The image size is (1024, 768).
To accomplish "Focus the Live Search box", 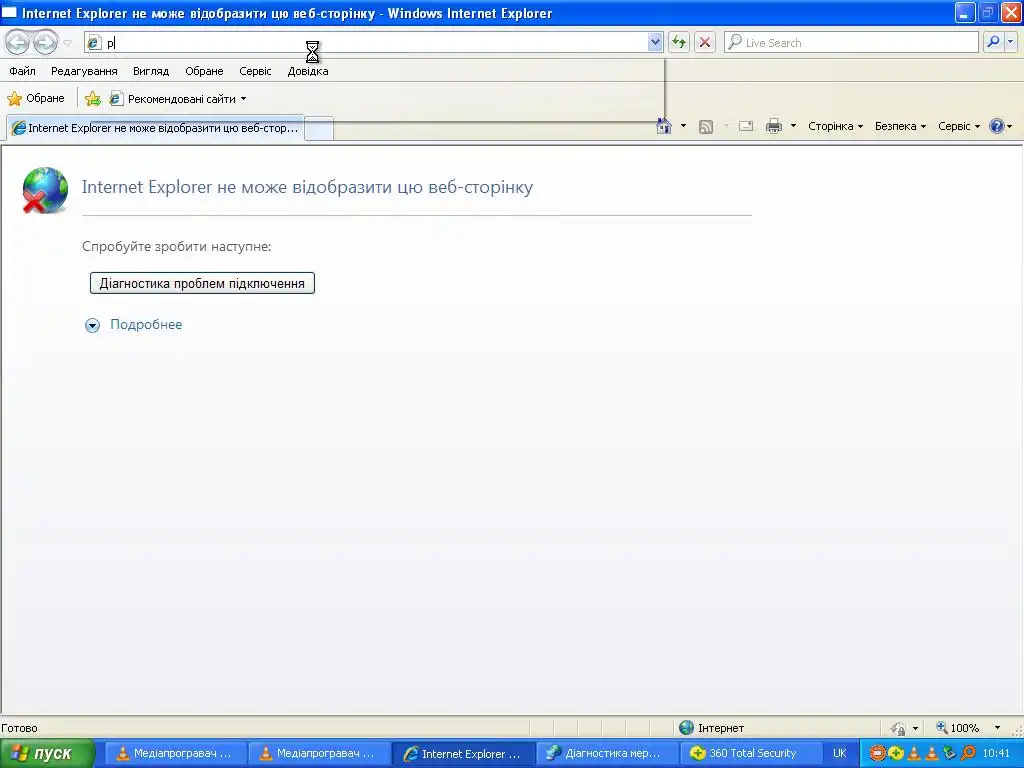I will 852,42.
